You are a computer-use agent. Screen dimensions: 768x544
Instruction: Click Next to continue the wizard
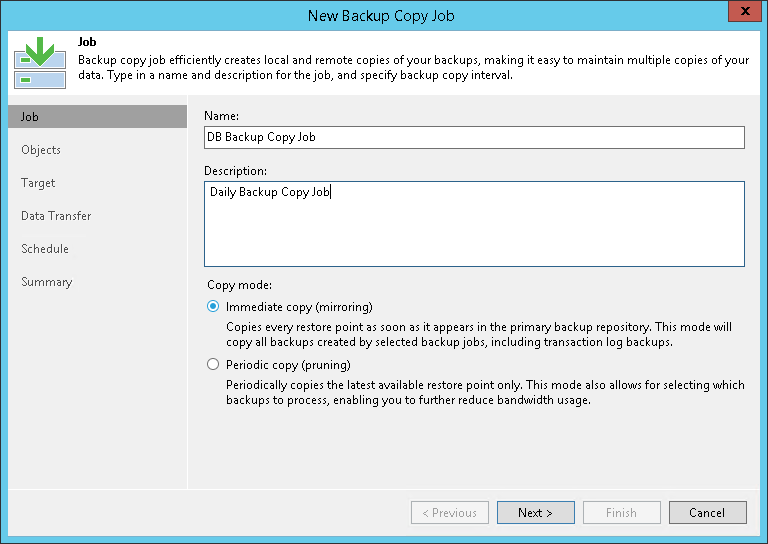click(x=535, y=513)
